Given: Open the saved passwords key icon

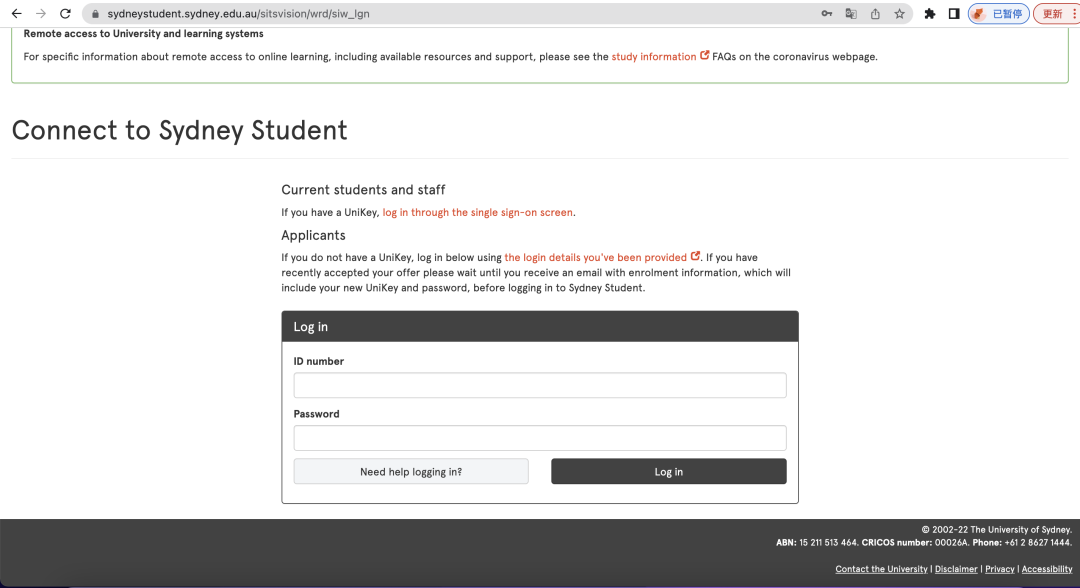Looking at the screenshot, I should (x=827, y=14).
